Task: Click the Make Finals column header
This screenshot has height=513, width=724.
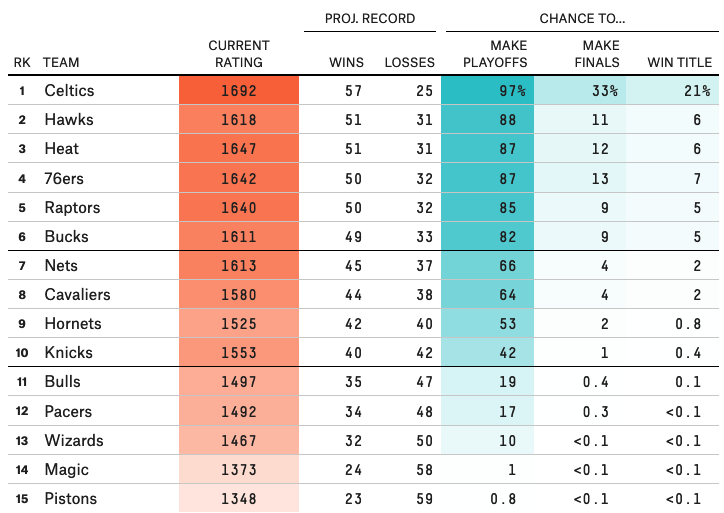Action: click(600, 54)
